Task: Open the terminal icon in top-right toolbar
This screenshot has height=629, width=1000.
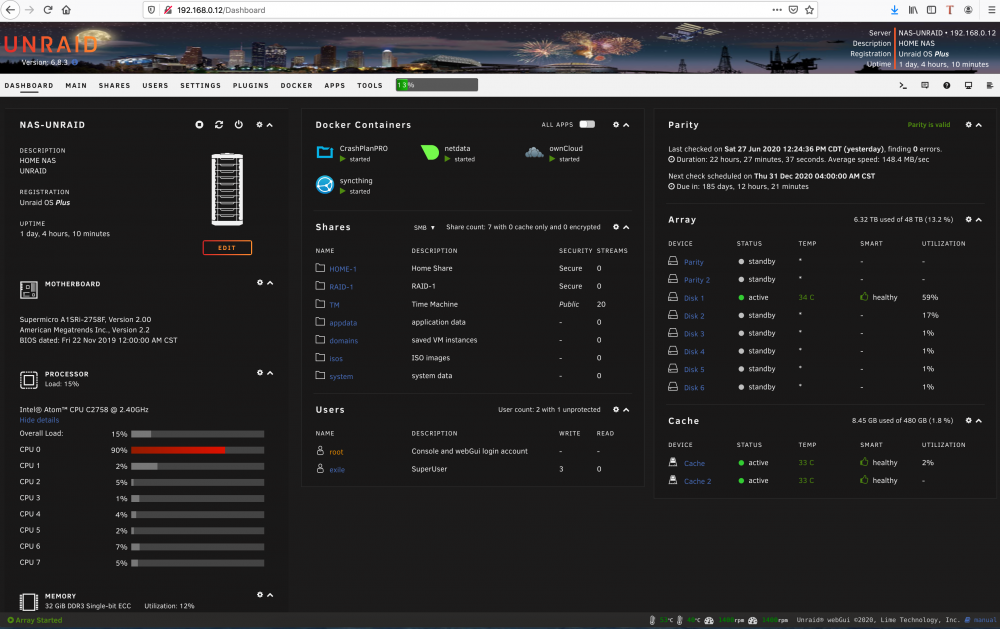Action: pos(903,85)
